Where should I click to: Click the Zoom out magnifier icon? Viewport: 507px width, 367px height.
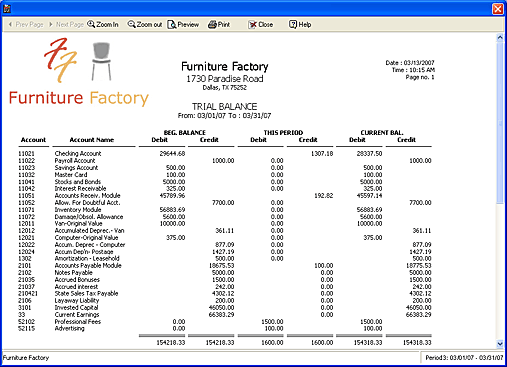131,24
